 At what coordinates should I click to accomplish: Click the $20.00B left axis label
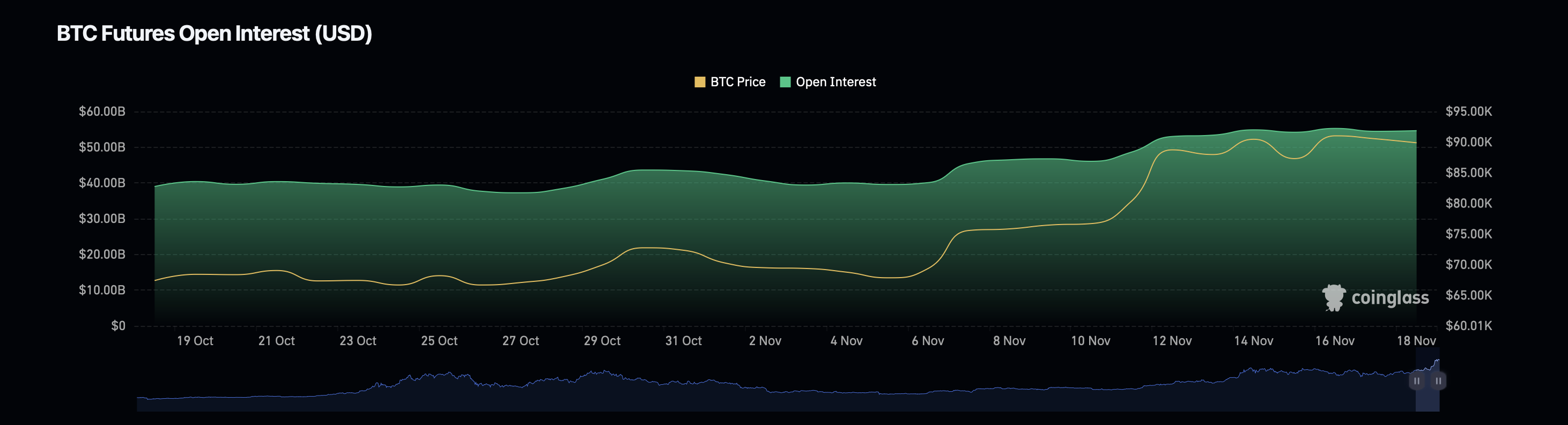point(102,254)
